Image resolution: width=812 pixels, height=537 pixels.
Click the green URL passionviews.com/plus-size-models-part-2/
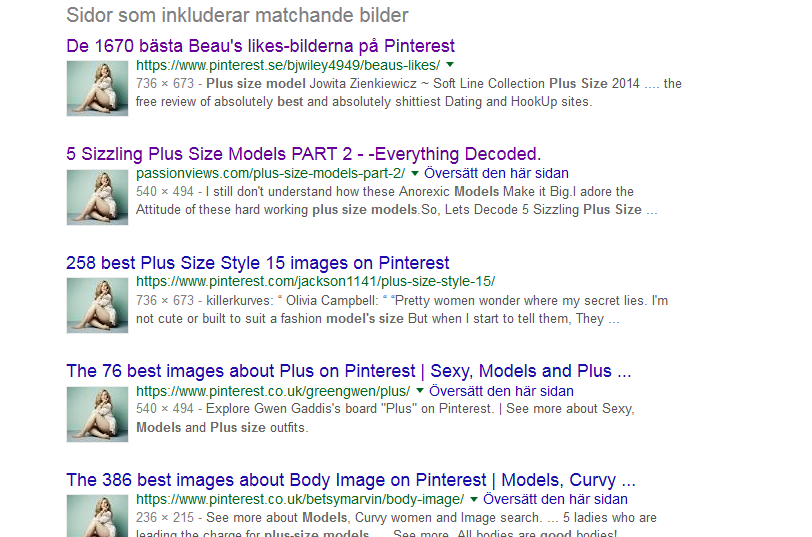[270, 173]
